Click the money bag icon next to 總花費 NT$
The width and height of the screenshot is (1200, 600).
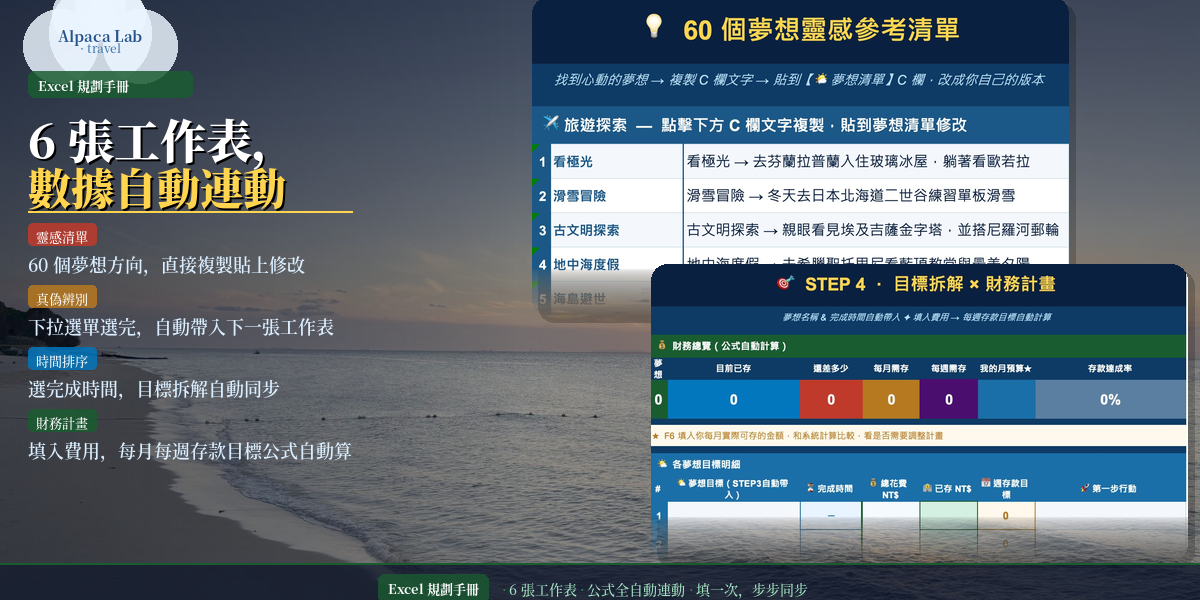(873, 483)
